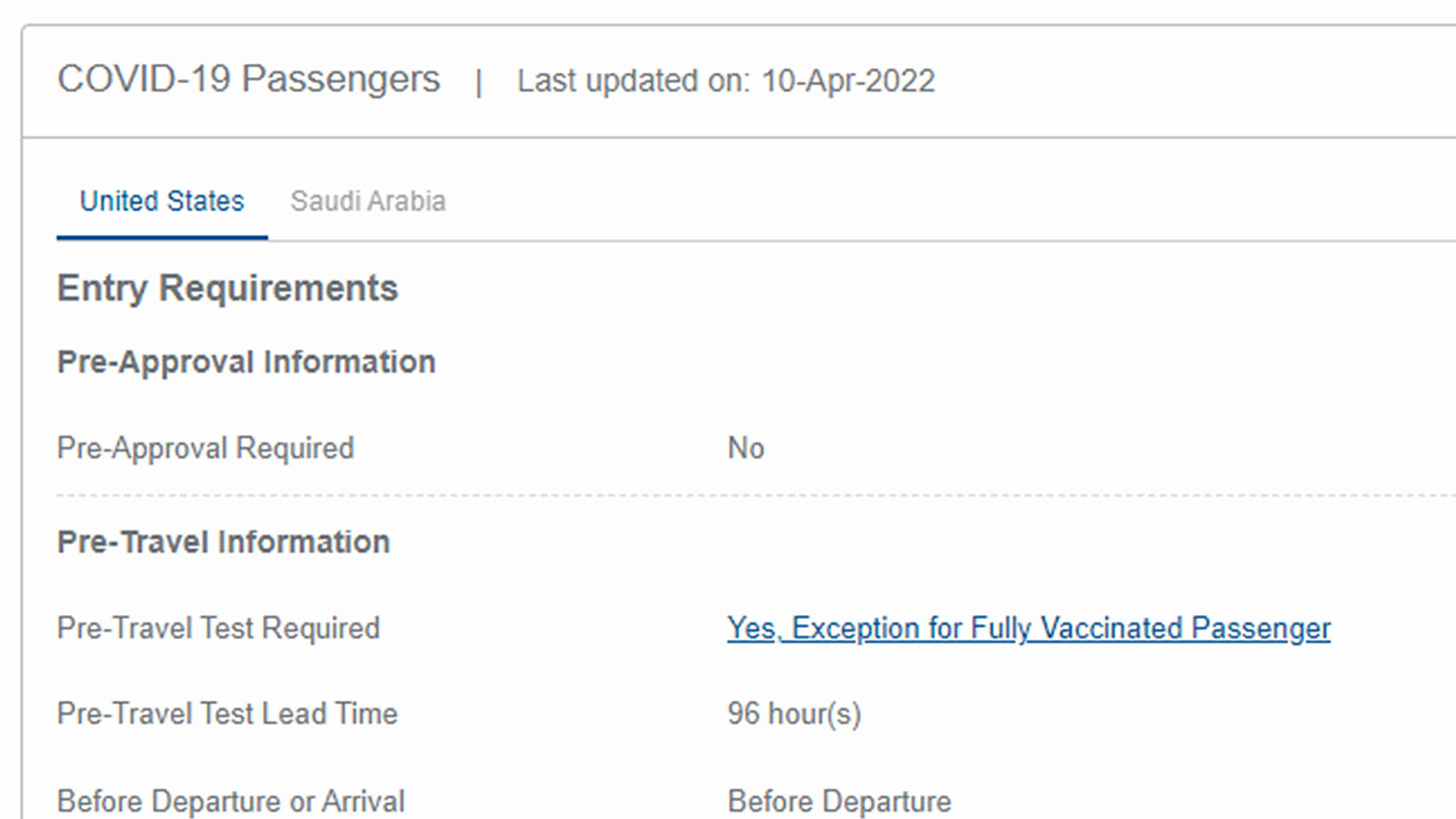1456x819 pixels.
Task: Switch to the United States tab
Action: coord(162,201)
